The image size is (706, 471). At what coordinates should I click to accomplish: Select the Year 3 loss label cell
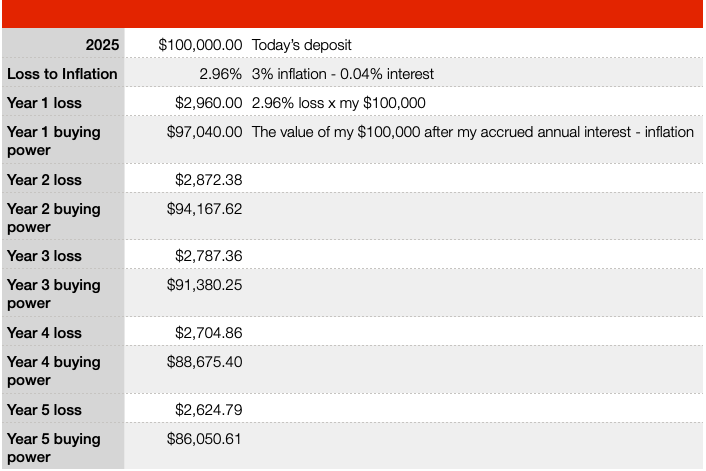pos(44,255)
